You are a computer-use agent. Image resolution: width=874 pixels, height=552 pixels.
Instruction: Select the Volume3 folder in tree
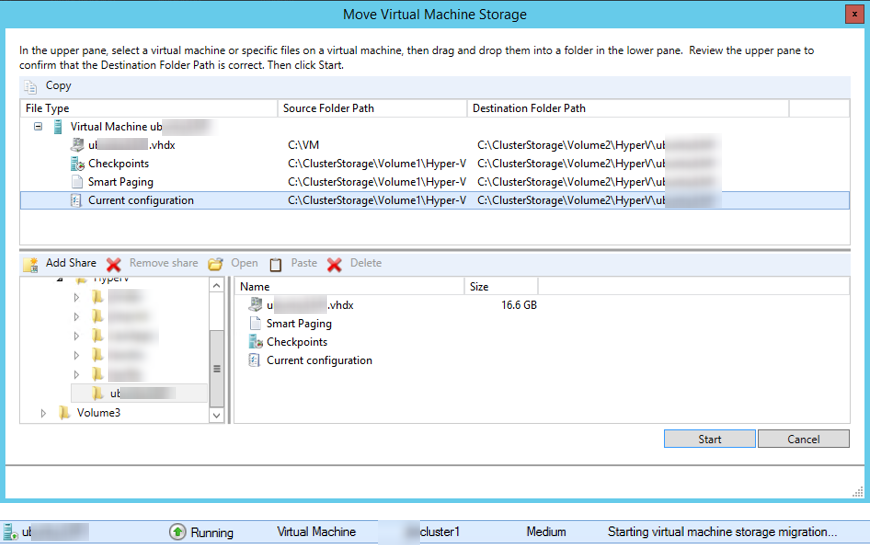(x=98, y=413)
